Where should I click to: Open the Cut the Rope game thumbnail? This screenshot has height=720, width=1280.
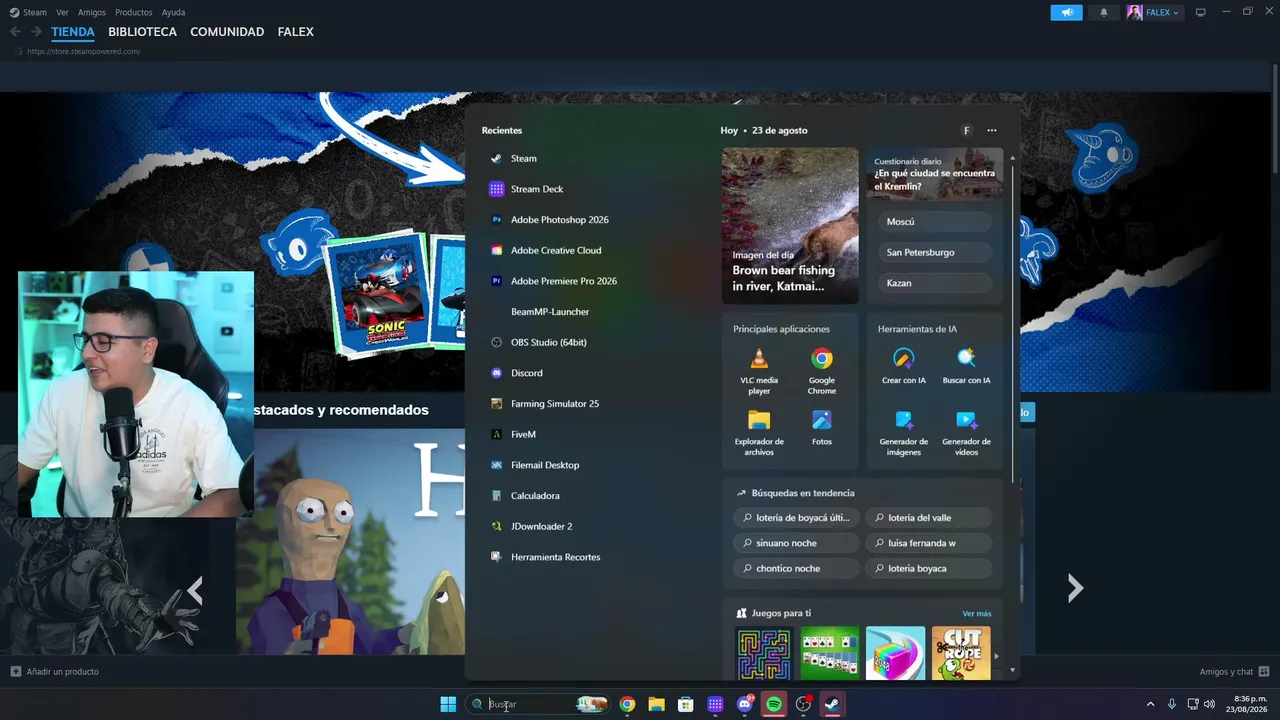coord(961,654)
